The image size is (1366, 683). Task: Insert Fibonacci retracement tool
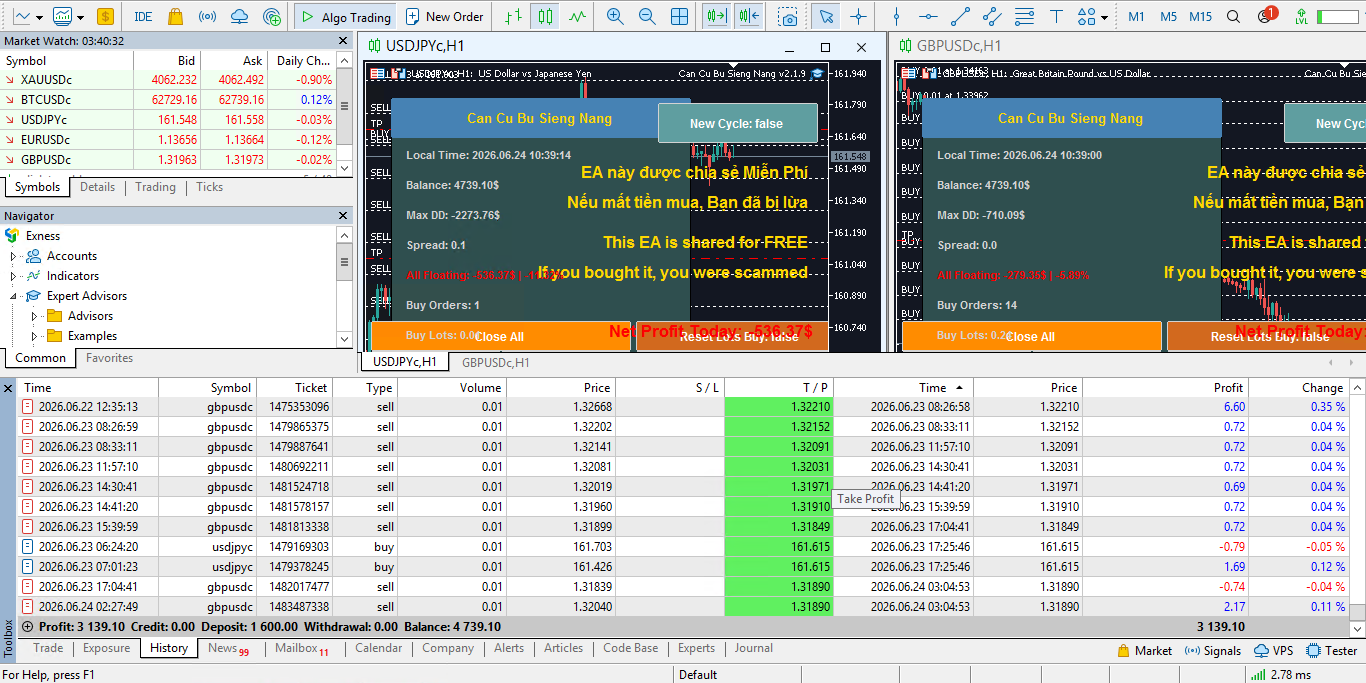(1024, 16)
